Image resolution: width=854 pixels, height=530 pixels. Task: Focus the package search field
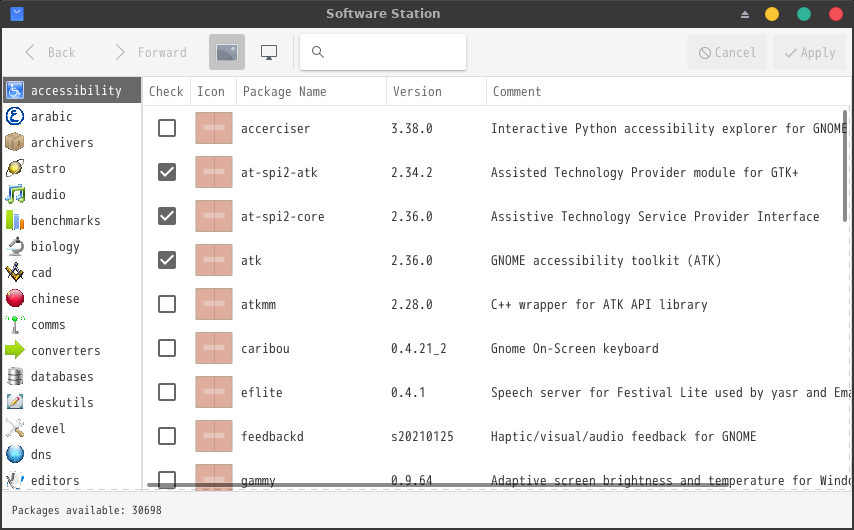click(383, 52)
